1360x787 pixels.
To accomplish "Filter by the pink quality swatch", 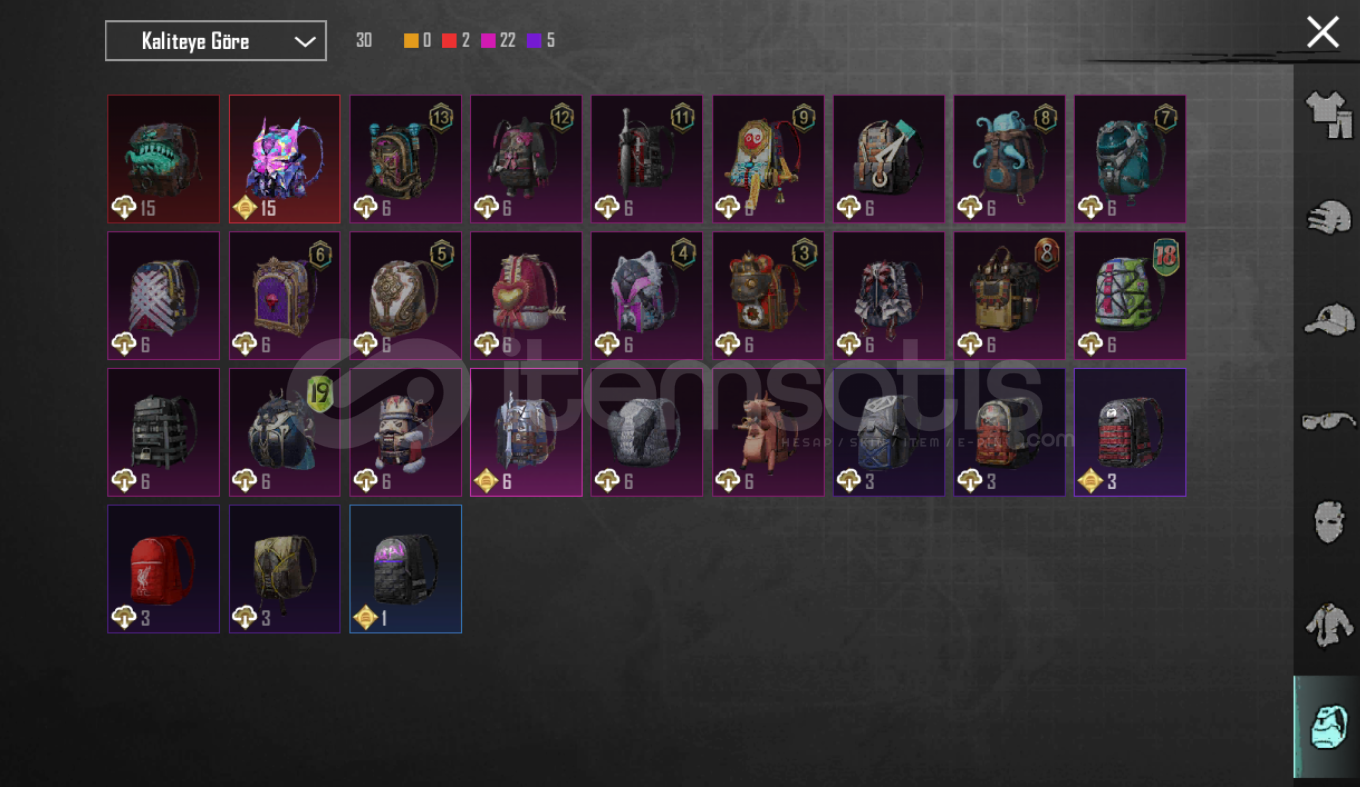I will (488, 41).
